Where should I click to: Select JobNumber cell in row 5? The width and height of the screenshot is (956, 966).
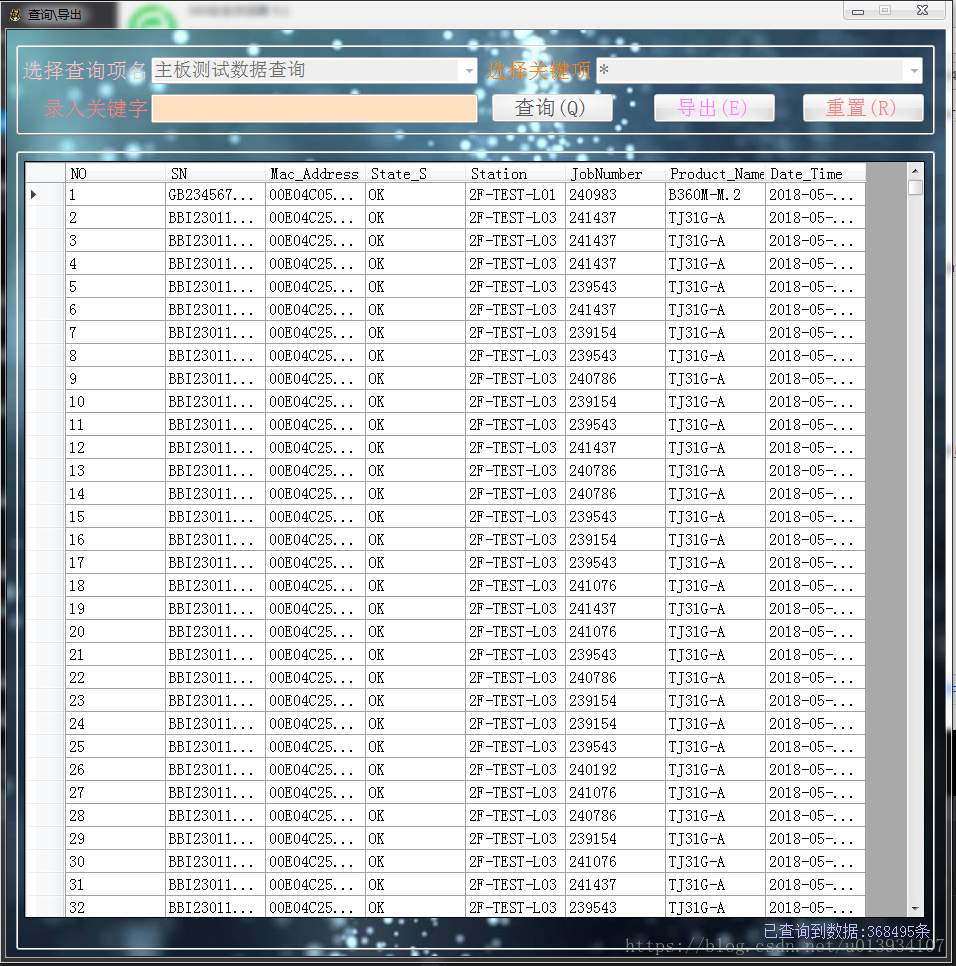tap(615, 286)
